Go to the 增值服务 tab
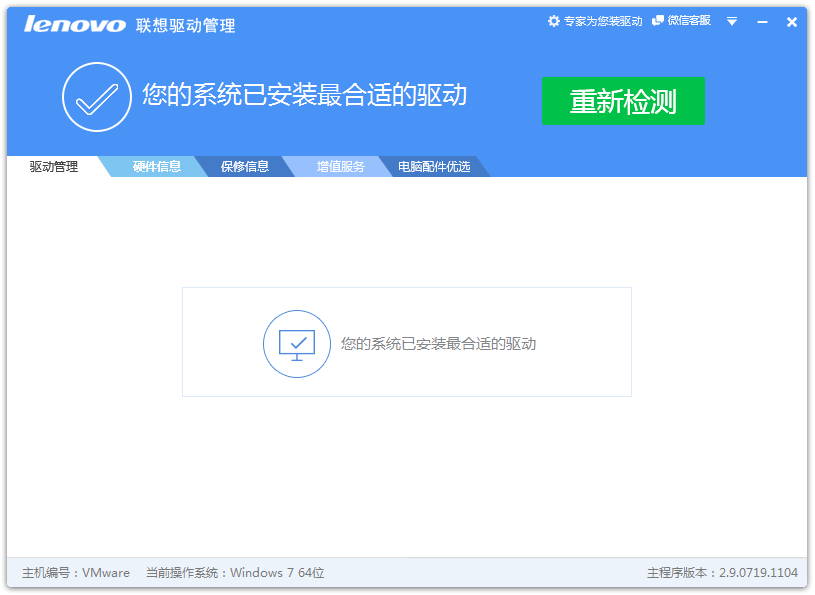The image size is (815, 595). pyautogui.click(x=341, y=167)
